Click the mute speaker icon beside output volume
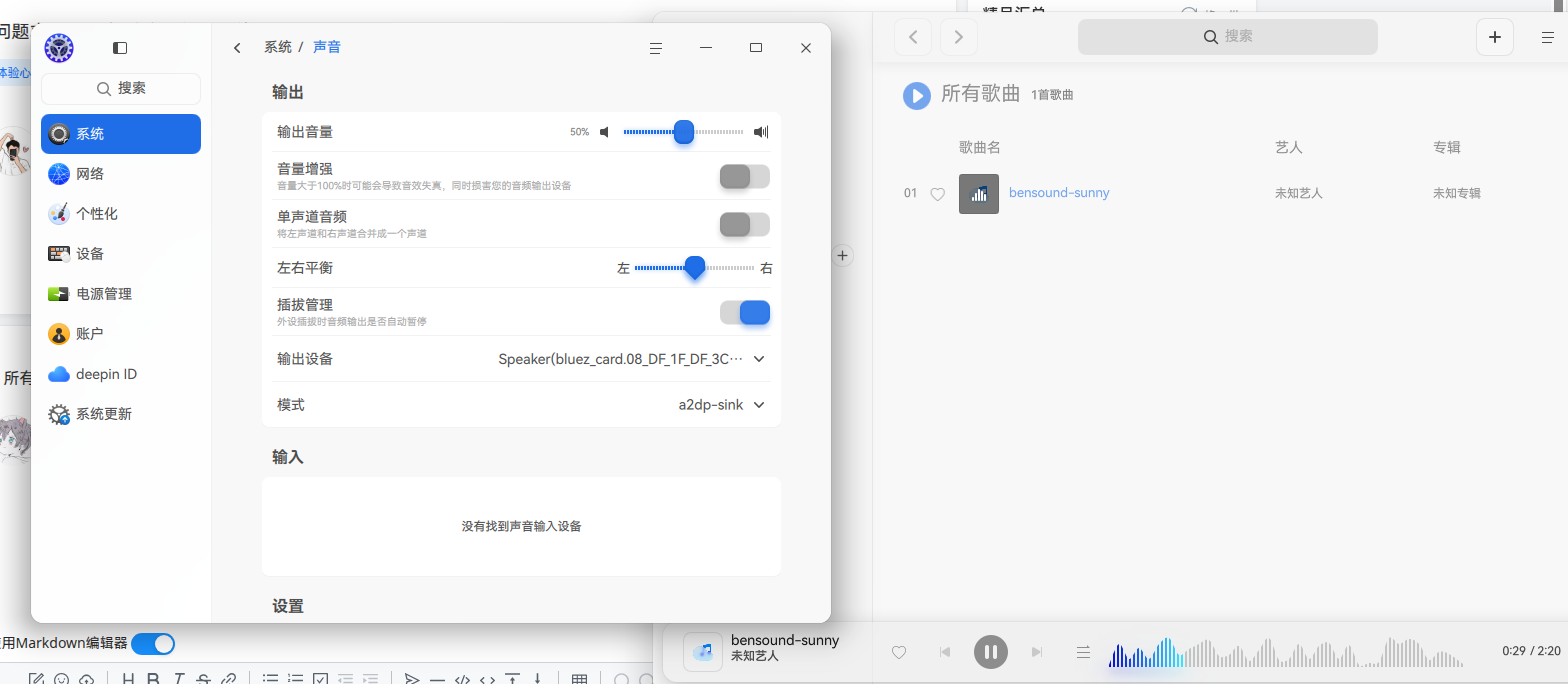The width and height of the screenshot is (1568, 684). tap(604, 132)
